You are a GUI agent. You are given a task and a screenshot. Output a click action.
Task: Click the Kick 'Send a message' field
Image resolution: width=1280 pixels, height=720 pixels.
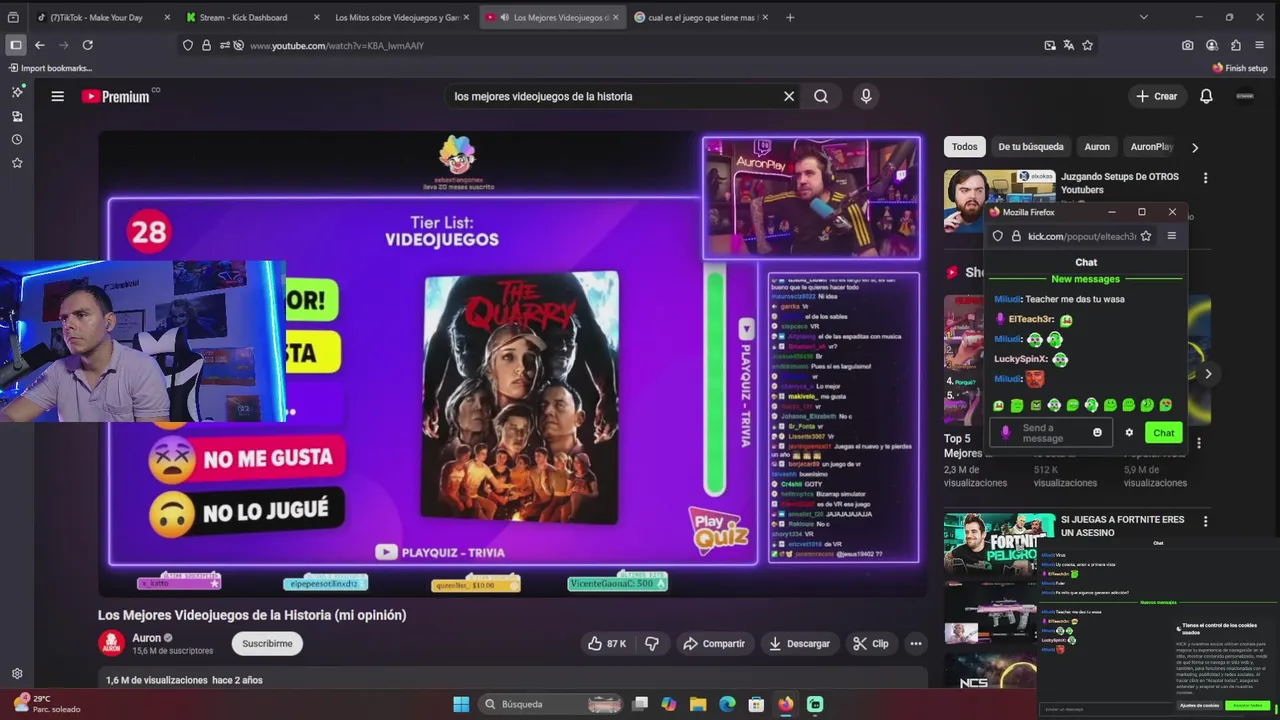point(1052,433)
